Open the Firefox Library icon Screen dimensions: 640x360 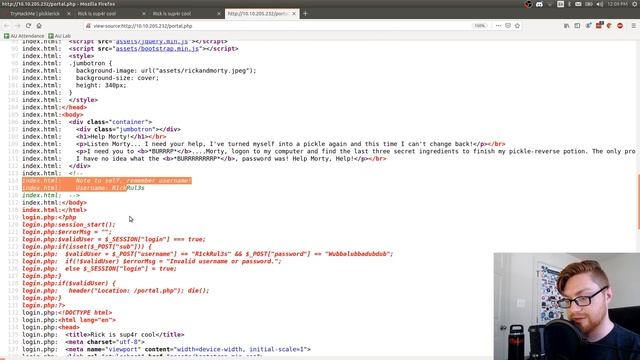[567, 26]
